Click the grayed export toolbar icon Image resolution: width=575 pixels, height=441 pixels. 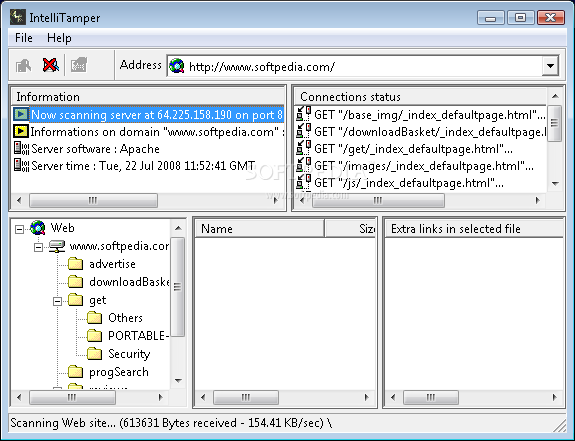[79, 65]
